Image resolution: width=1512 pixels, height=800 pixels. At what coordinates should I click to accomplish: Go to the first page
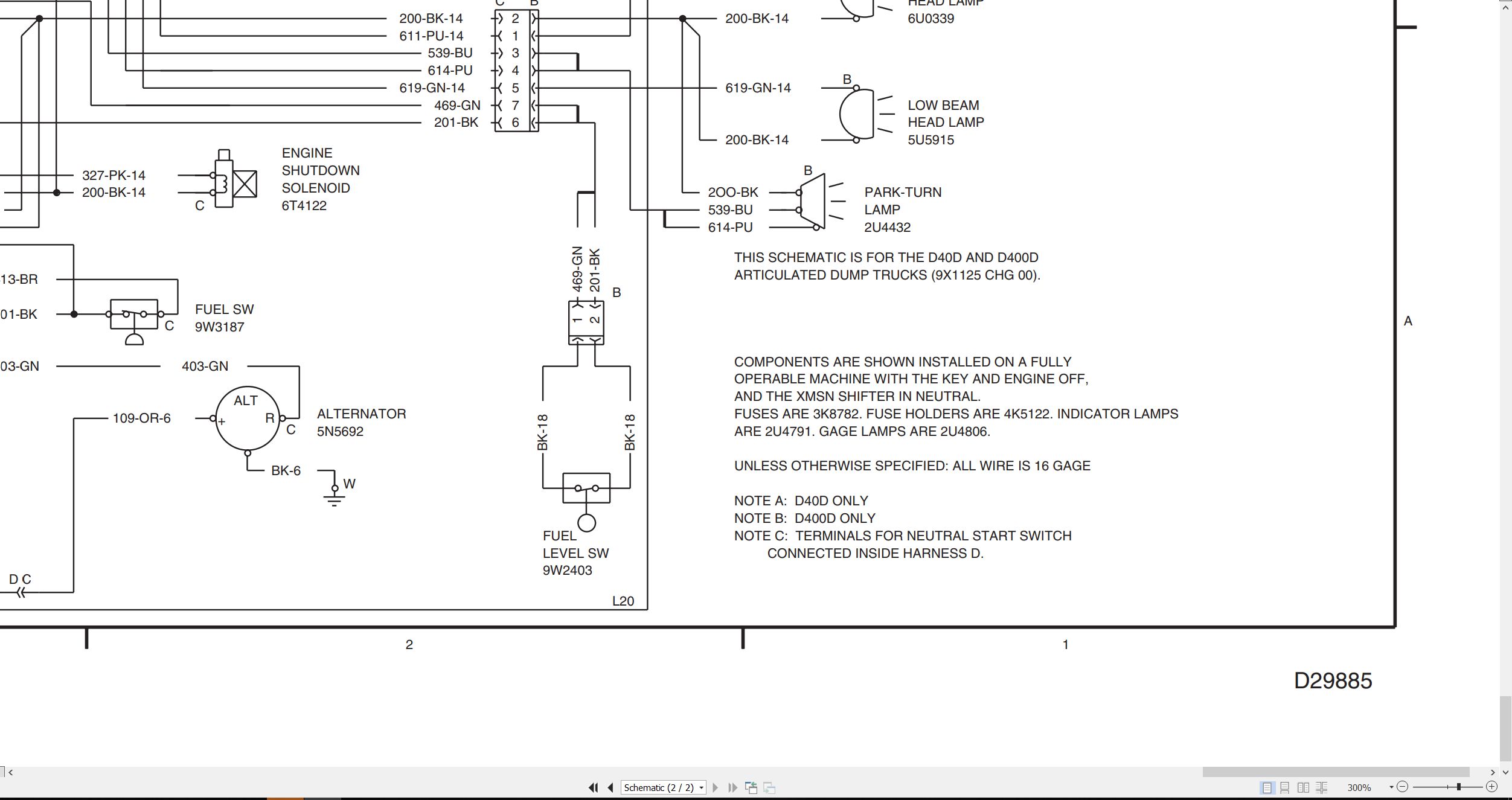[x=593, y=787]
